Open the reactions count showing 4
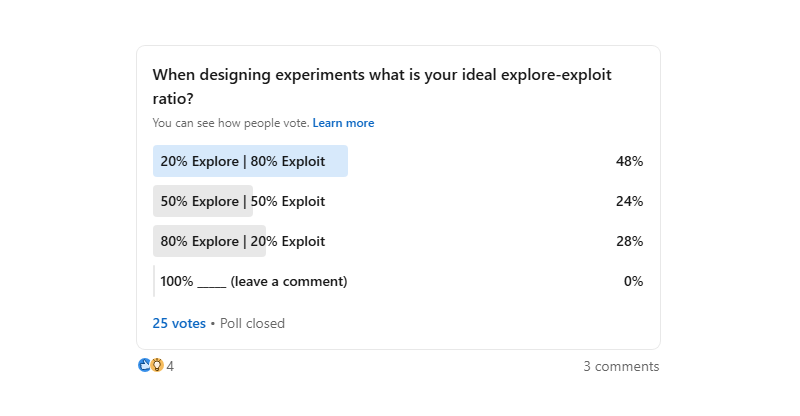 tap(170, 367)
